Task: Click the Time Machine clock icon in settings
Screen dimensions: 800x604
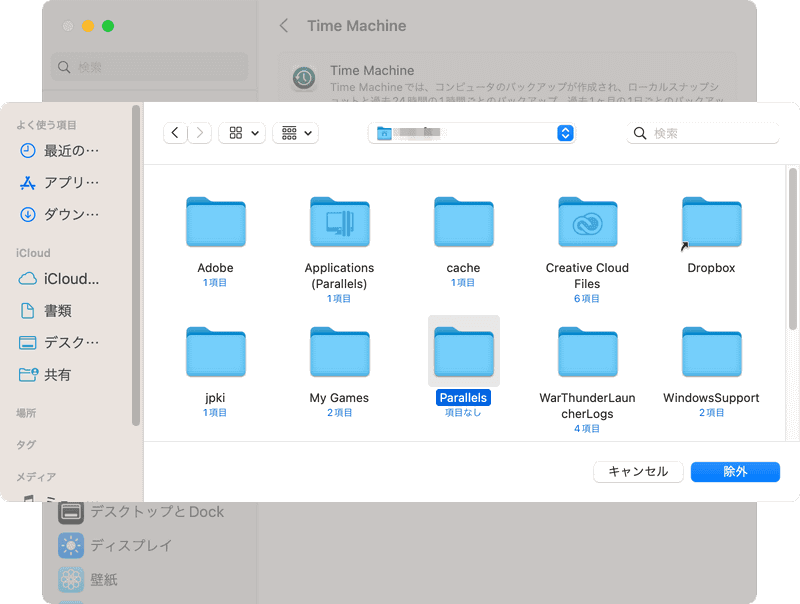Action: pos(304,78)
